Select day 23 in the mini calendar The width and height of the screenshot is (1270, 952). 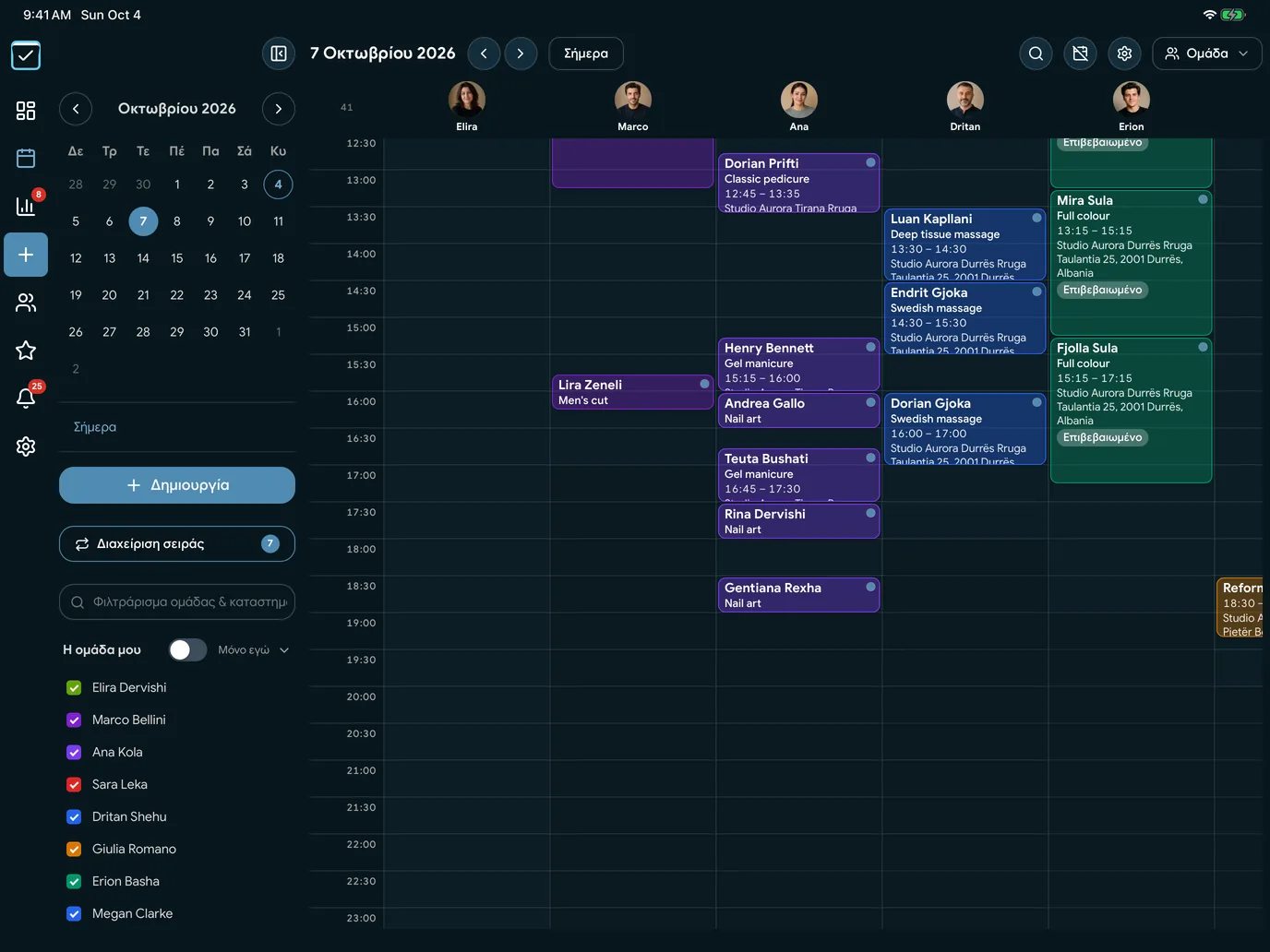point(210,295)
